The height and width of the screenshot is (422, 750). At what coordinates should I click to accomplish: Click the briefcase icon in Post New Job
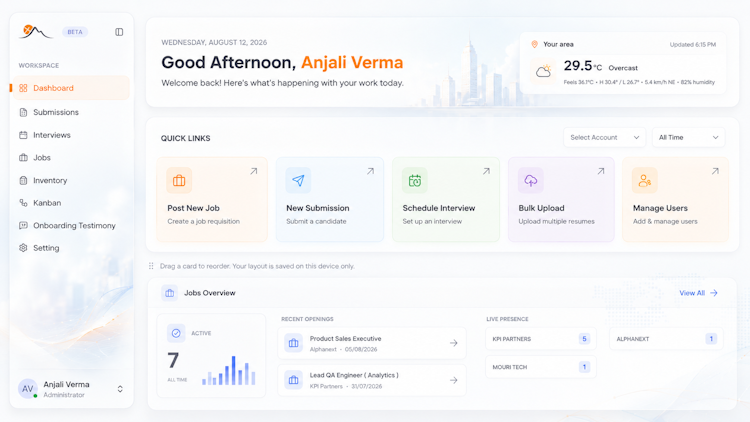(179, 180)
